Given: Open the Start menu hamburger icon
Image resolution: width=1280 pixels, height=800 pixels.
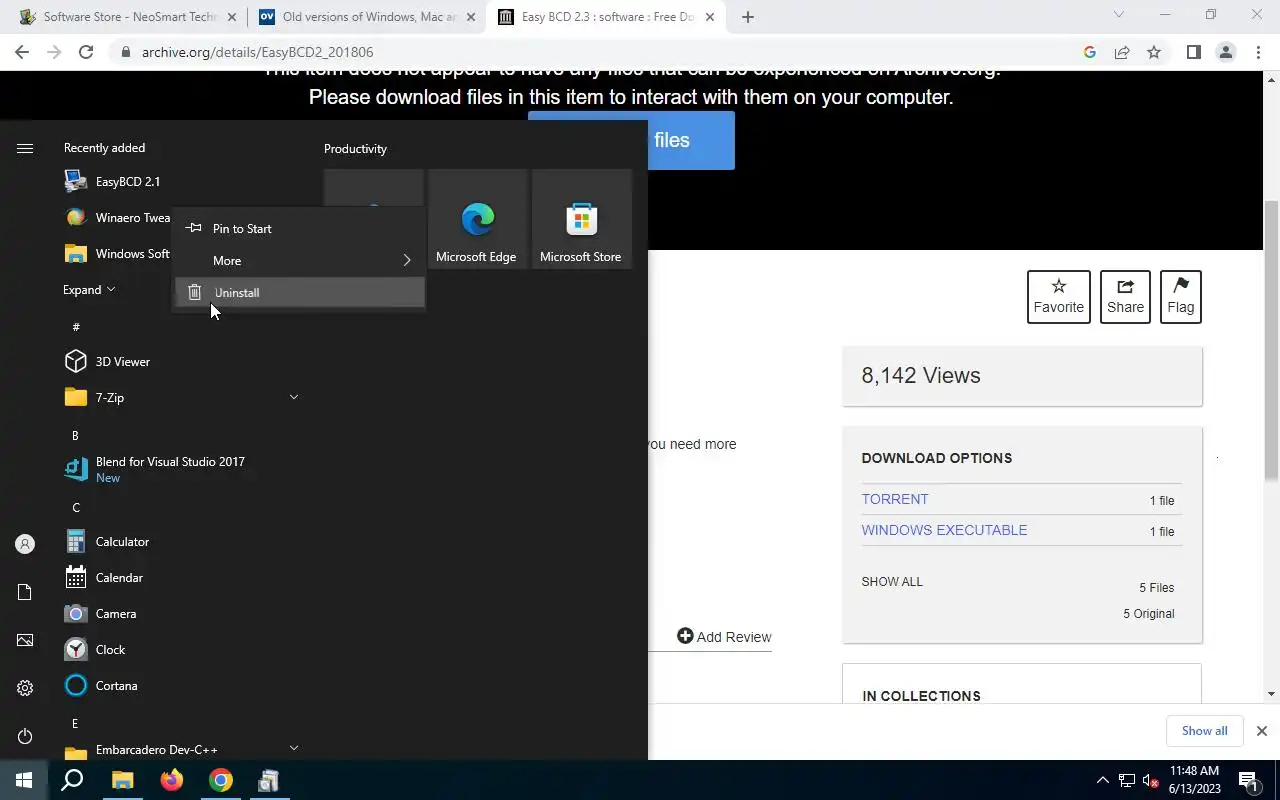Looking at the screenshot, I should (x=25, y=148).
